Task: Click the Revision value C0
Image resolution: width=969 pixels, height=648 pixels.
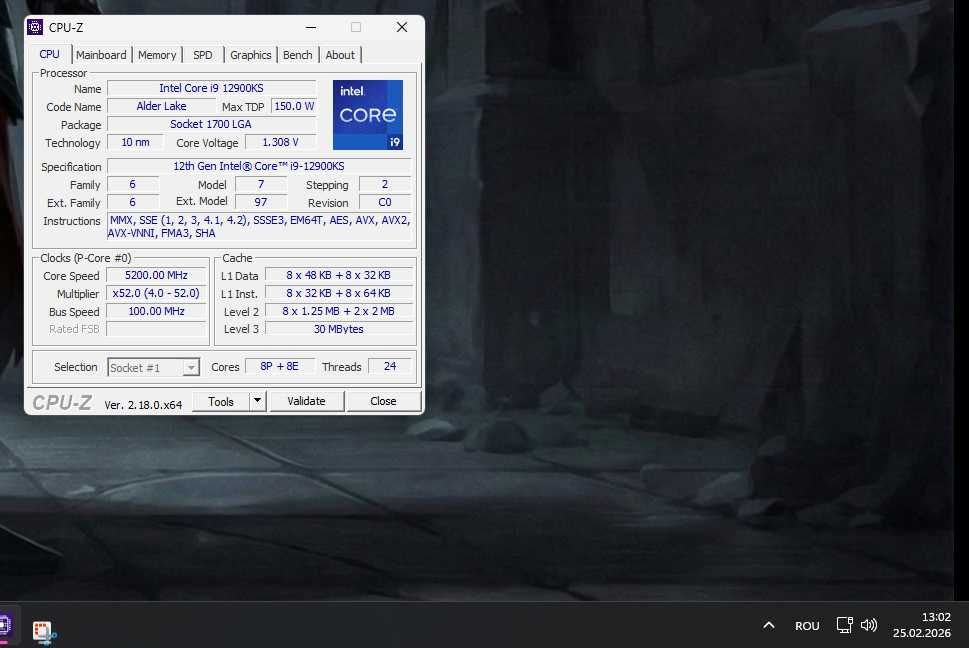Action: tap(385, 202)
